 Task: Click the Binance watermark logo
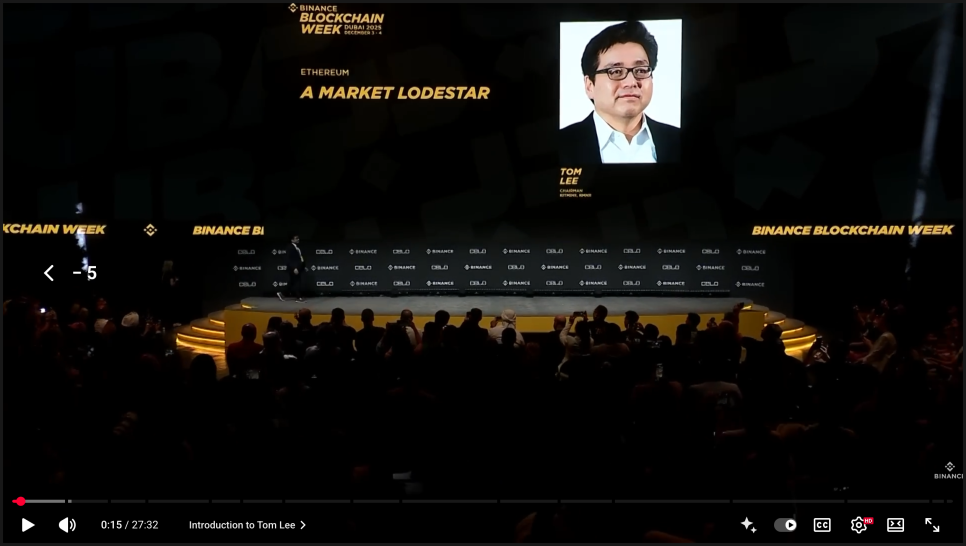tap(949, 471)
